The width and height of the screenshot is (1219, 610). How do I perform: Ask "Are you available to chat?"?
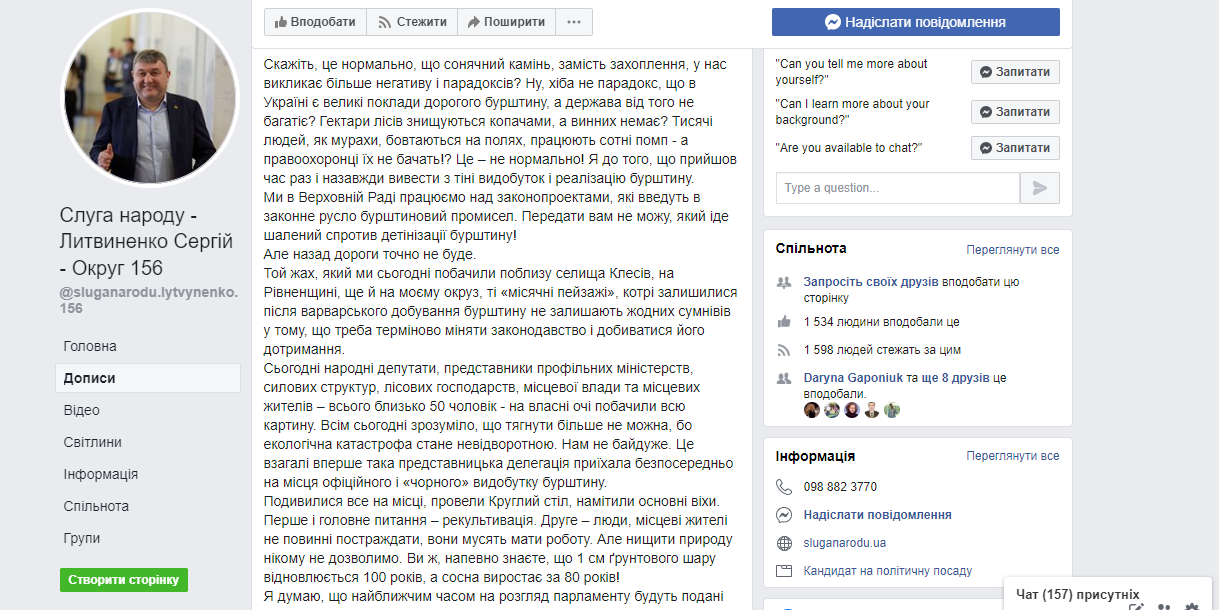(1015, 148)
